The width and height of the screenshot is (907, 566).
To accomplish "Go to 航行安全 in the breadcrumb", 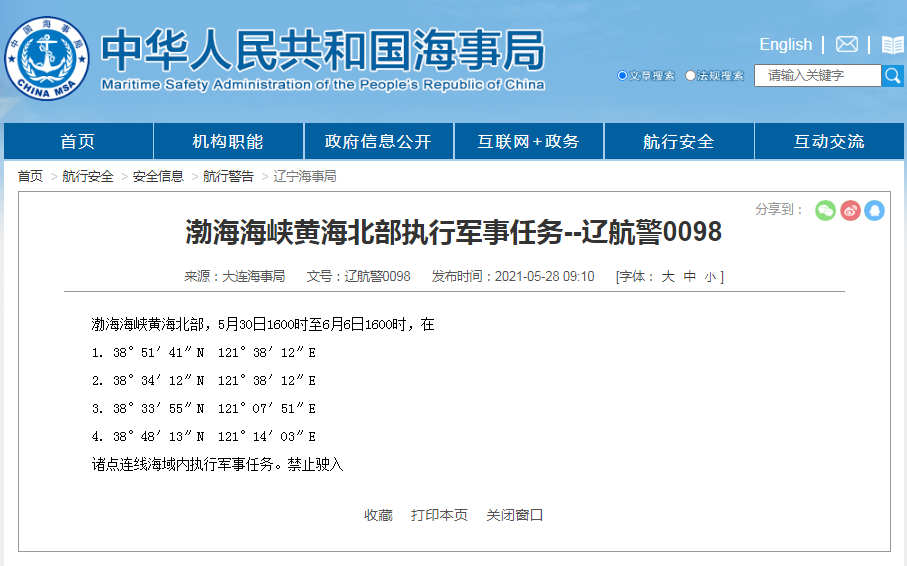I will [88, 177].
